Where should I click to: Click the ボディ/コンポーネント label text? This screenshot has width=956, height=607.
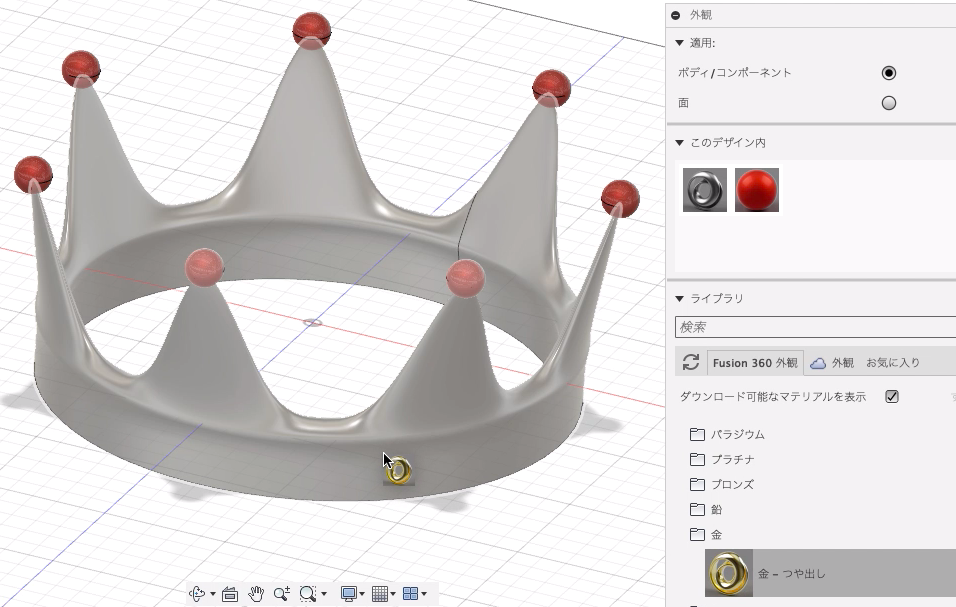[x=735, y=73]
